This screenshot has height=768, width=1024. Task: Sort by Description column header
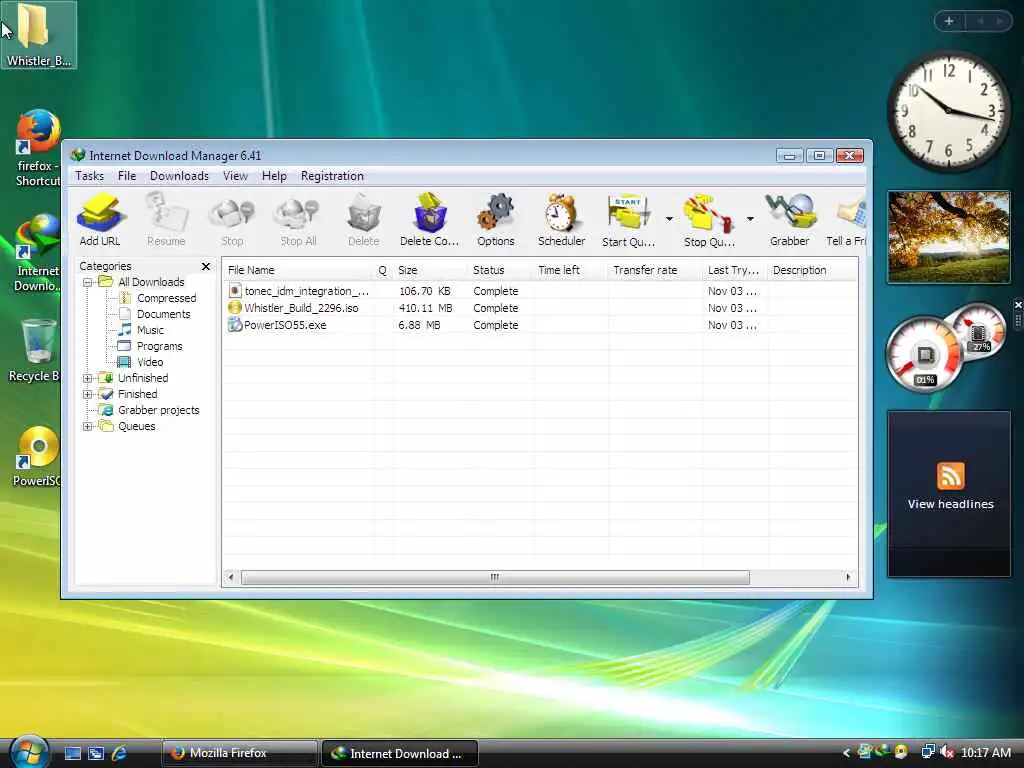point(812,270)
